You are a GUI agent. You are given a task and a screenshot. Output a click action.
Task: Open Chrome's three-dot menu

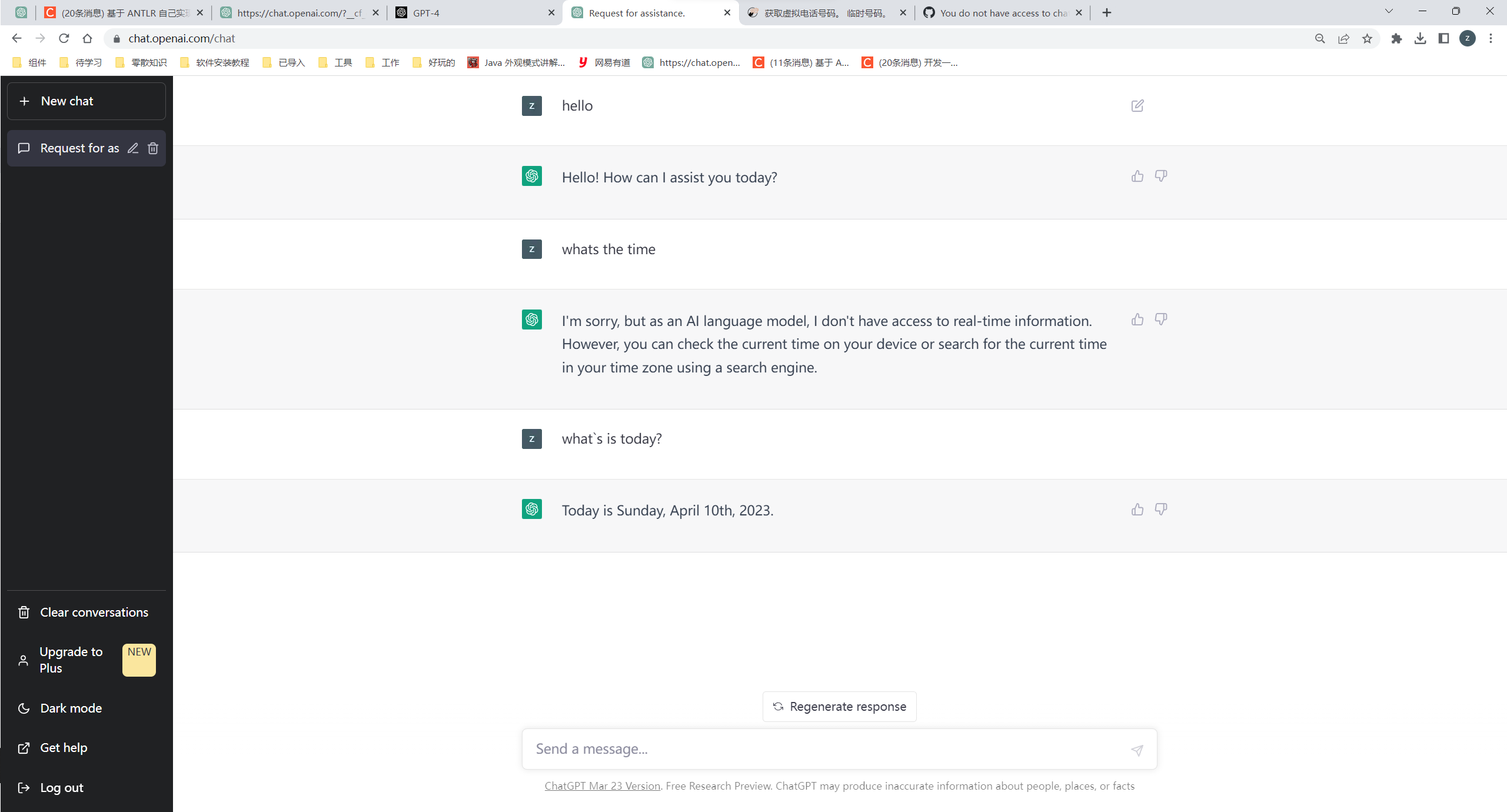point(1491,38)
